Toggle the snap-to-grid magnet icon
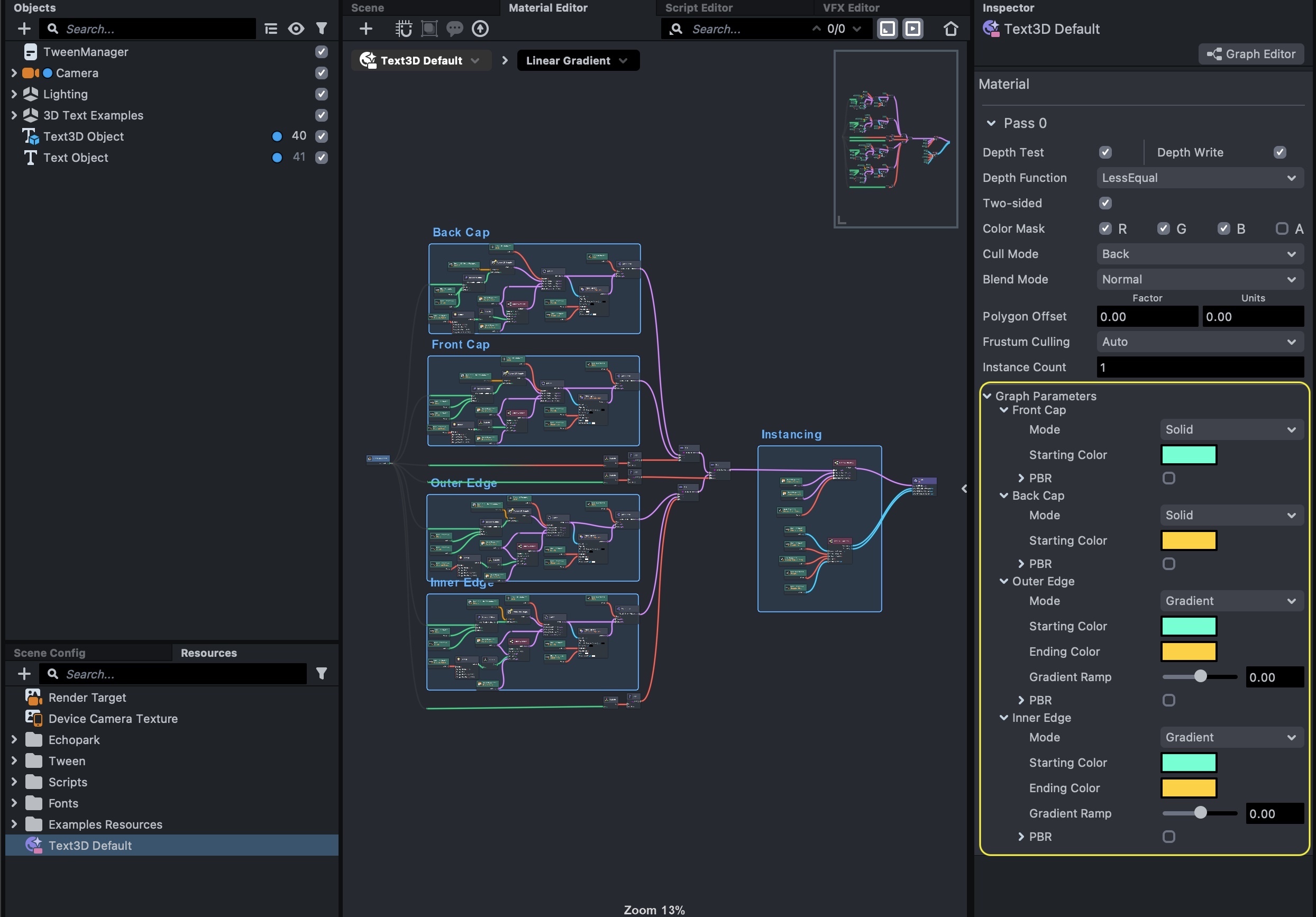The image size is (1316, 917). pyautogui.click(x=404, y=29)
